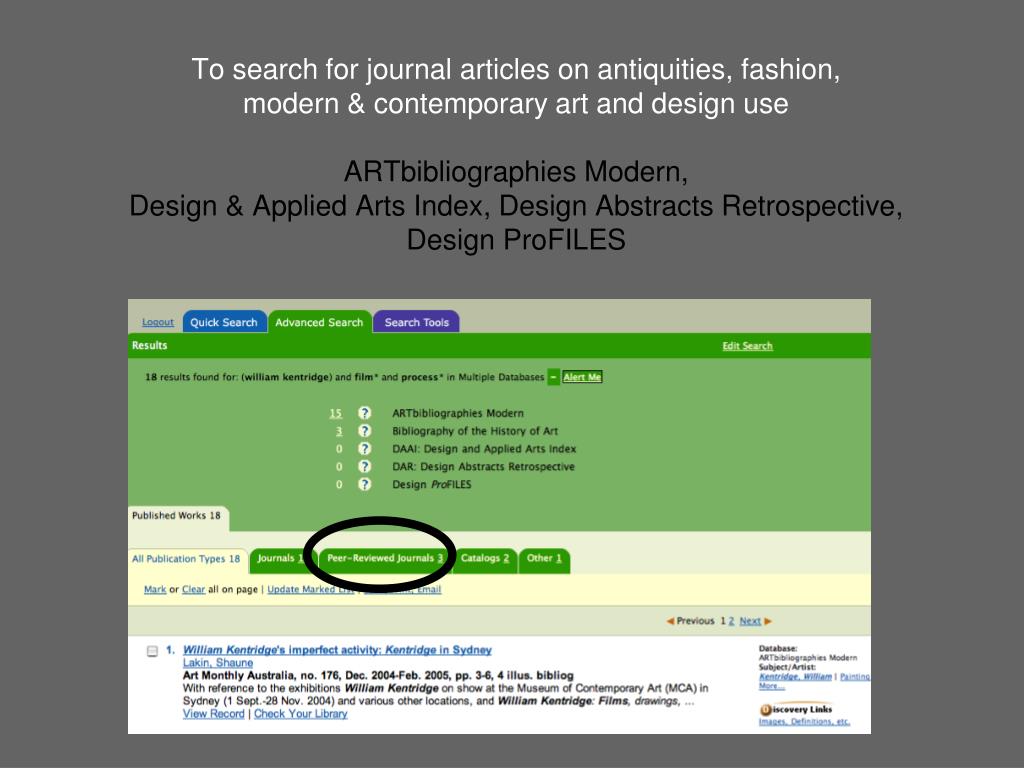Viewport: 1024px width, 768px height.
Task: Click the Mark all on page link
Action: pos(155,589)
